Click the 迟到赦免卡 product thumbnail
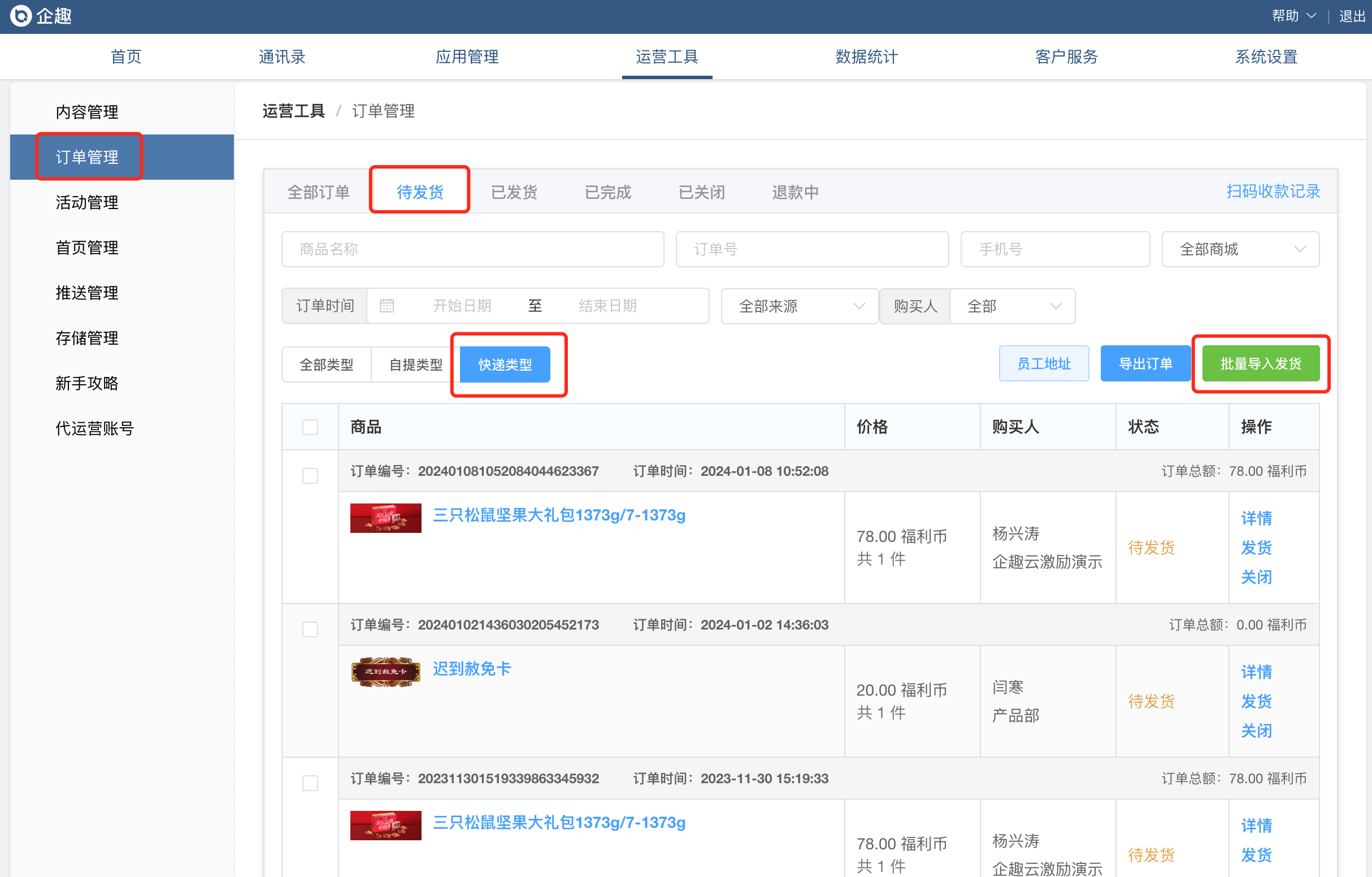 386,672
